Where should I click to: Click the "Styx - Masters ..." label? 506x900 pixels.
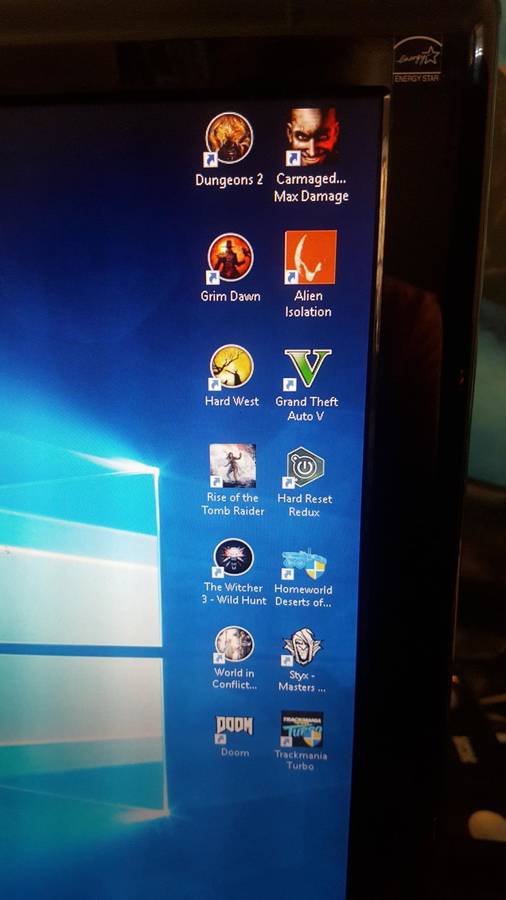[302, 681]
